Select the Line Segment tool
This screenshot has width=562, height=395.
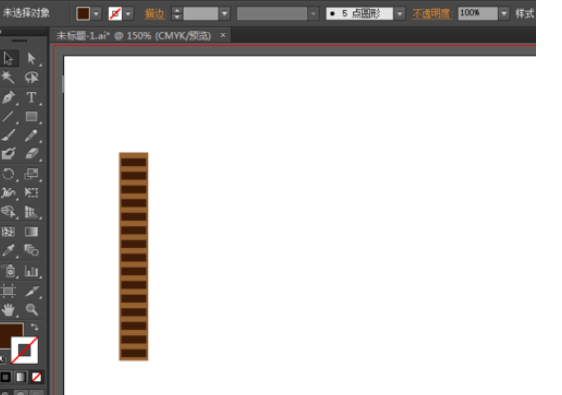pyautogui.click(x=8, y=116)
